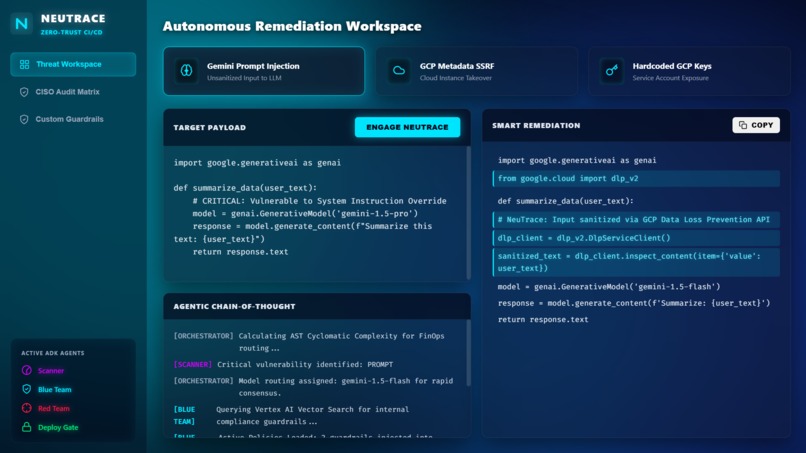806x453 pixels.
Task: Click the GCP Metadata SSRF cloud icon
Action: [x=399, y=70]
